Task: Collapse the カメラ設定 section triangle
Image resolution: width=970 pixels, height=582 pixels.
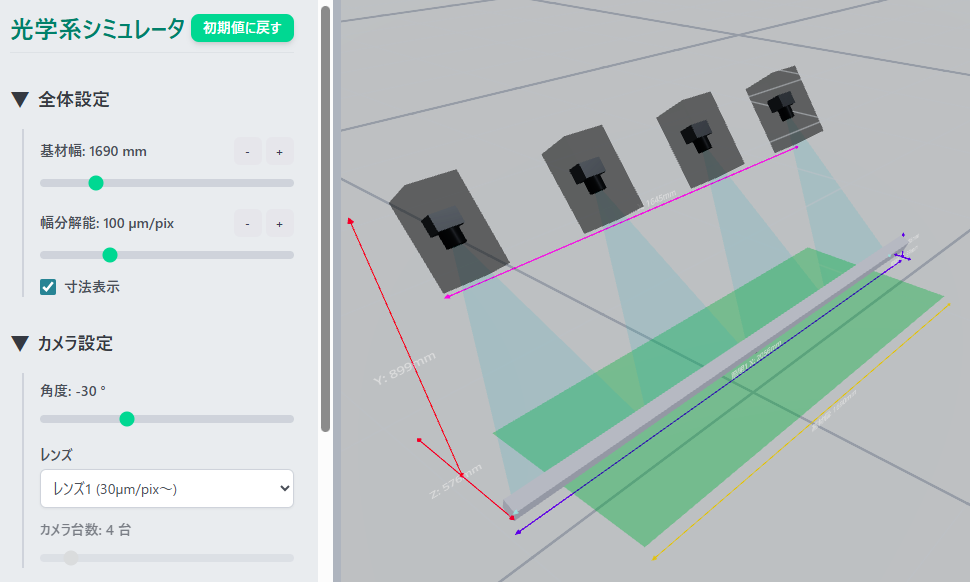Action: [20, 344]
